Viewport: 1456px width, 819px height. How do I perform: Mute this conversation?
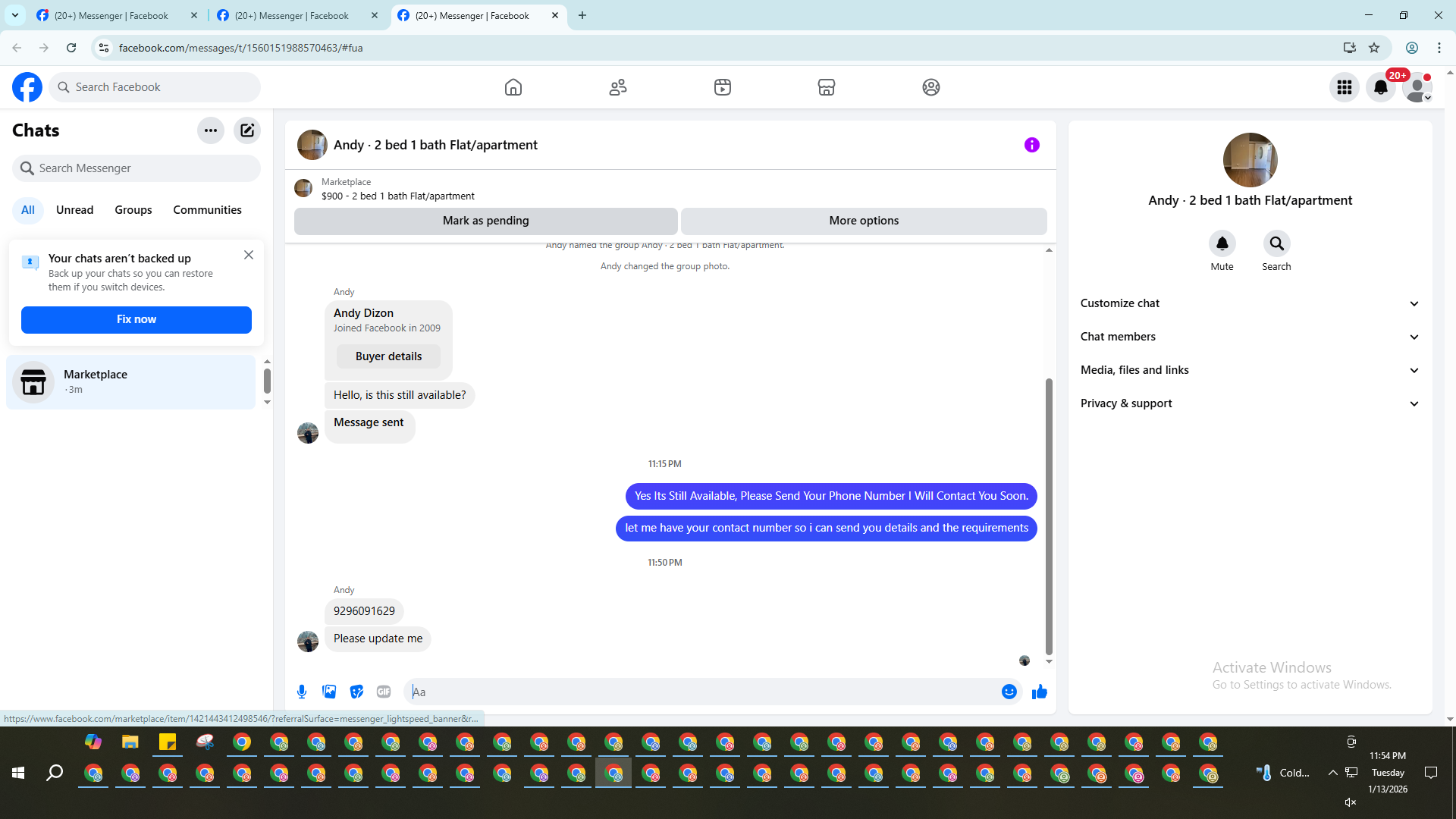click(x=1222, y=244)
